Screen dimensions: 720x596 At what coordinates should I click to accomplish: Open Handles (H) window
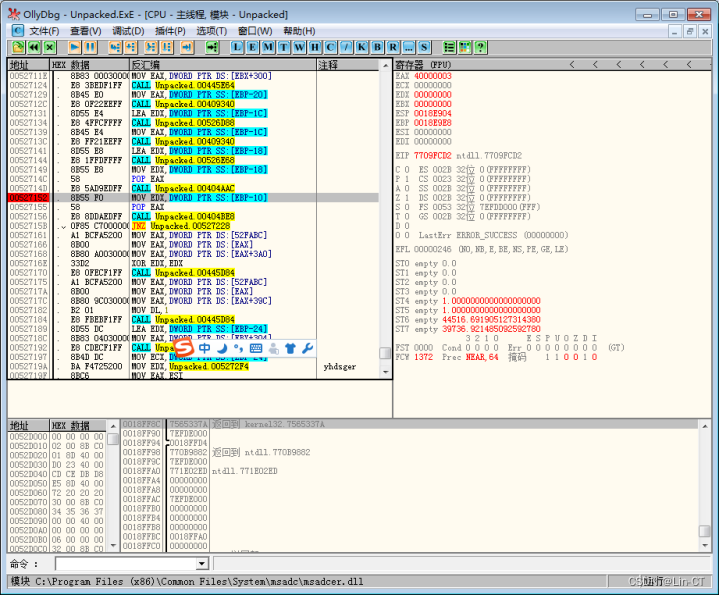coord(315,47)
